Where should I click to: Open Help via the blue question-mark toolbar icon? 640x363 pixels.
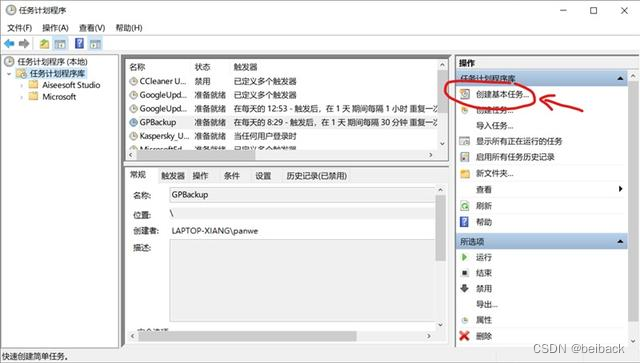(79, 43)
